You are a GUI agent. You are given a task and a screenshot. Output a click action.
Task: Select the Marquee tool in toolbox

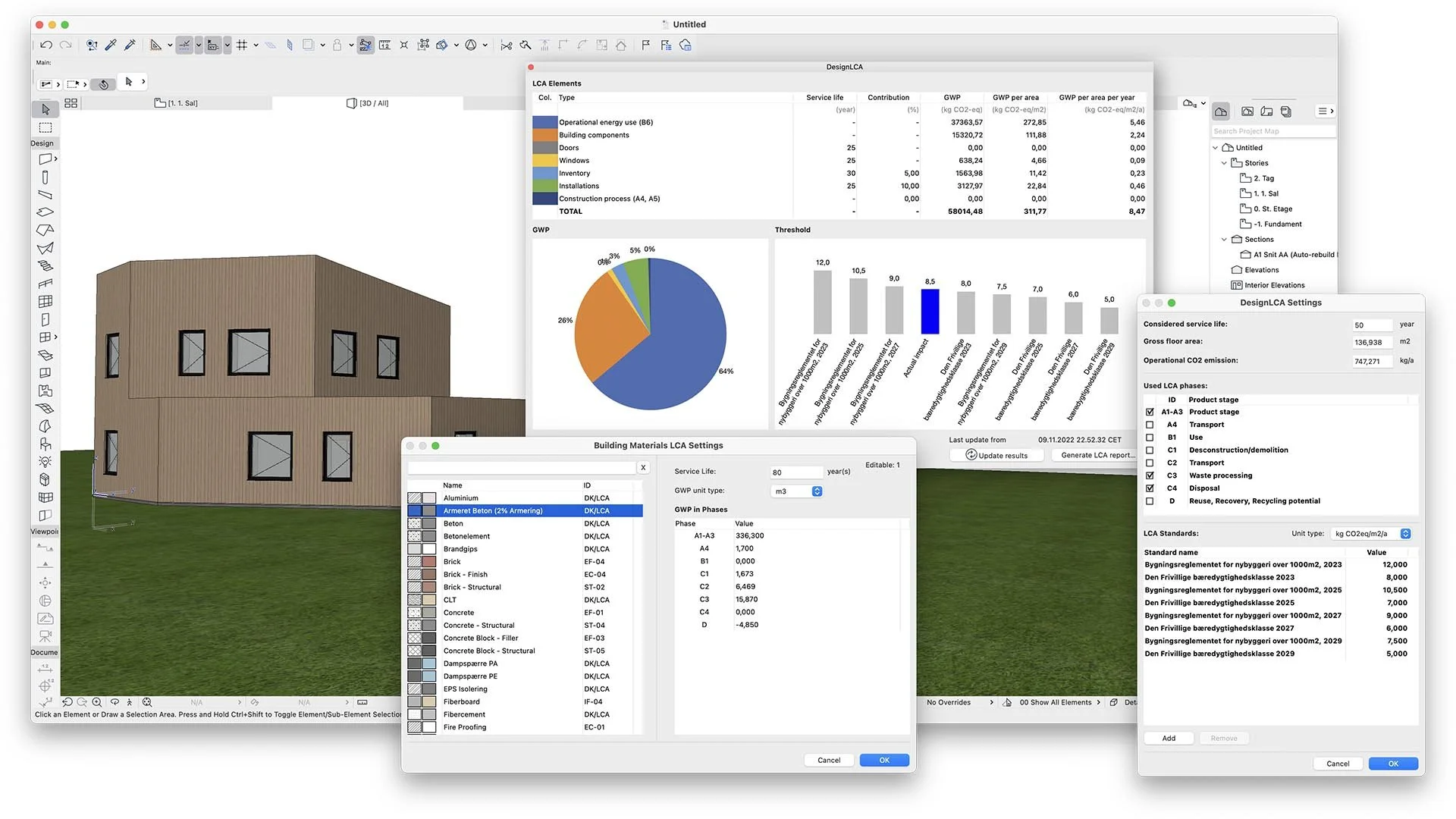(45, 127)
